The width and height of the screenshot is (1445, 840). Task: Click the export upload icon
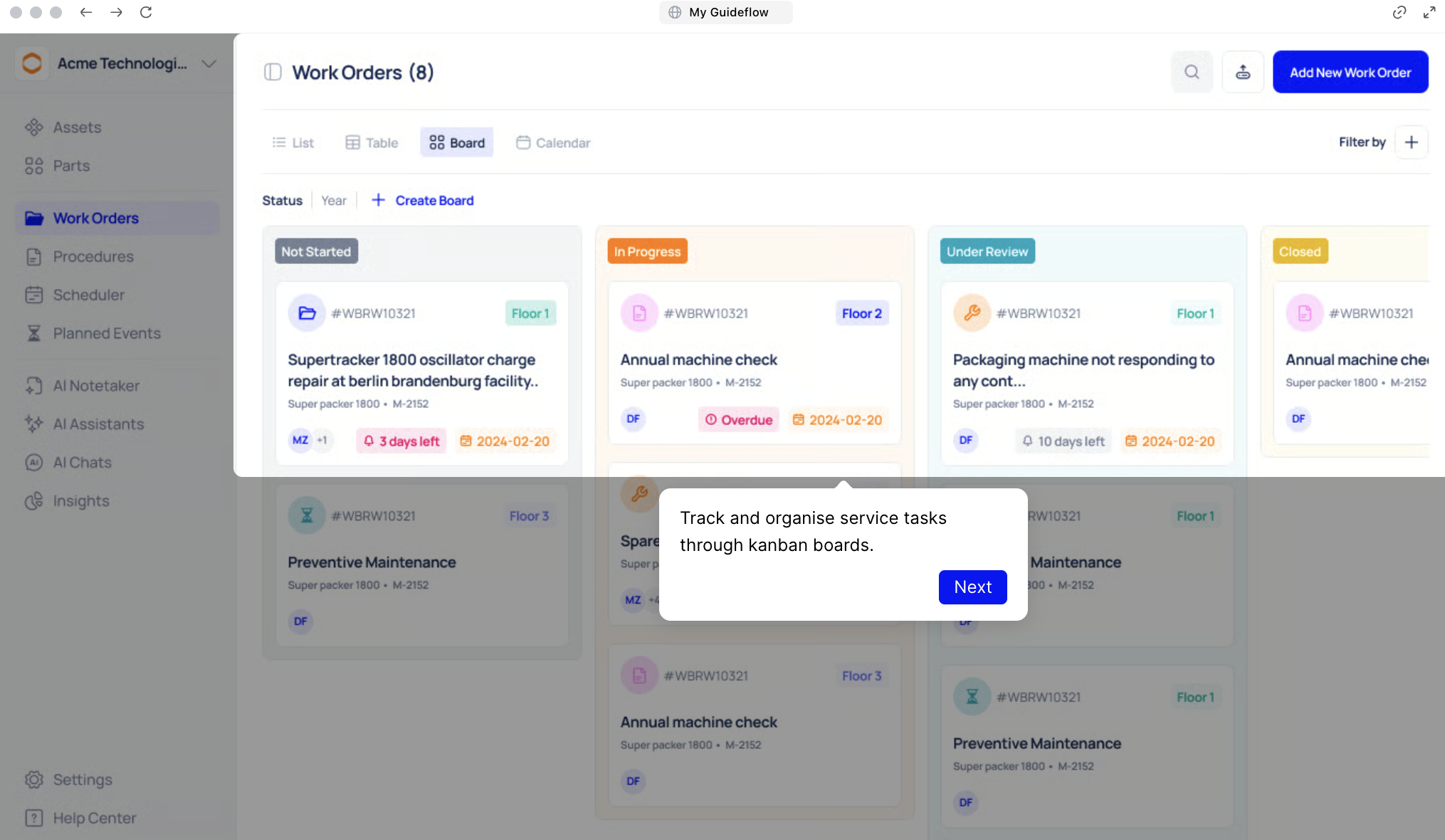(x=1242, y=72)
